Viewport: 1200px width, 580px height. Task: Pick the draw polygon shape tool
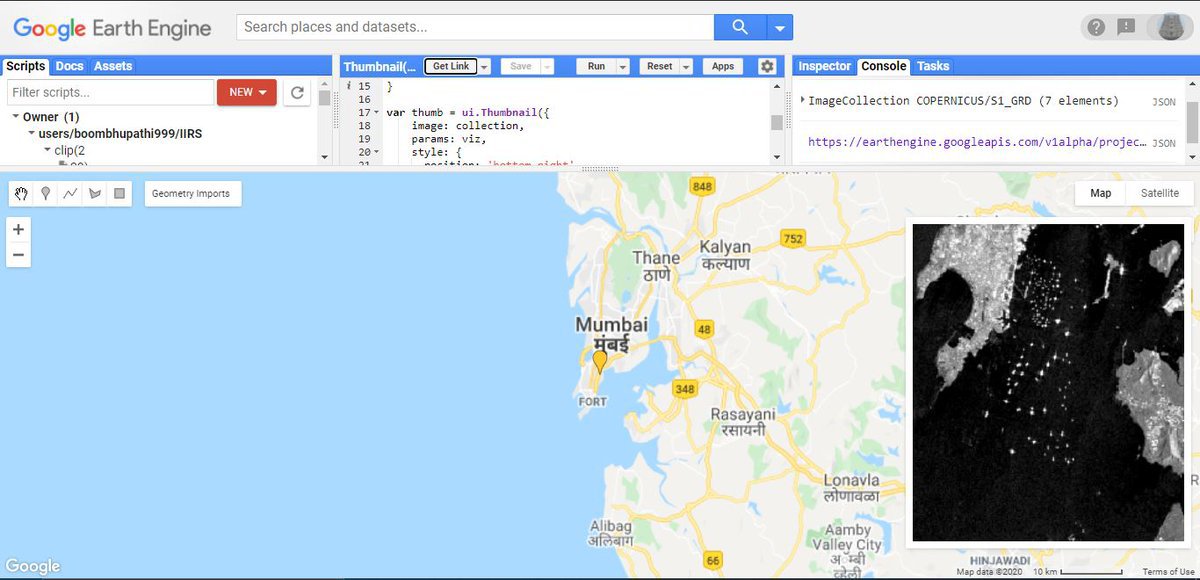[x=95, y=194]
